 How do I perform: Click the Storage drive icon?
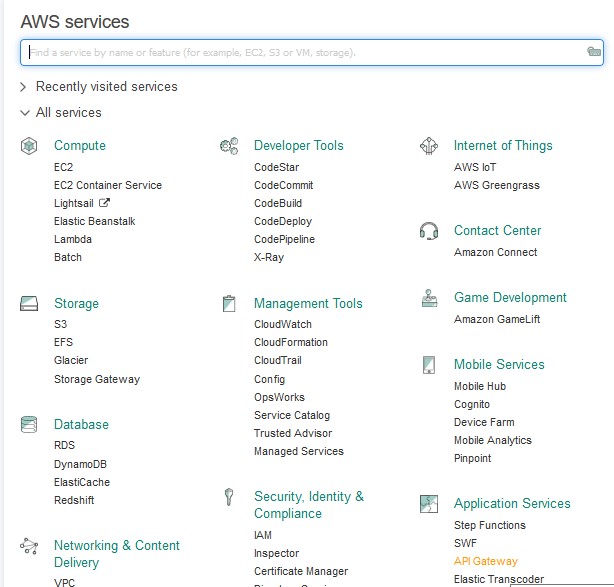(x=29, y=303)
